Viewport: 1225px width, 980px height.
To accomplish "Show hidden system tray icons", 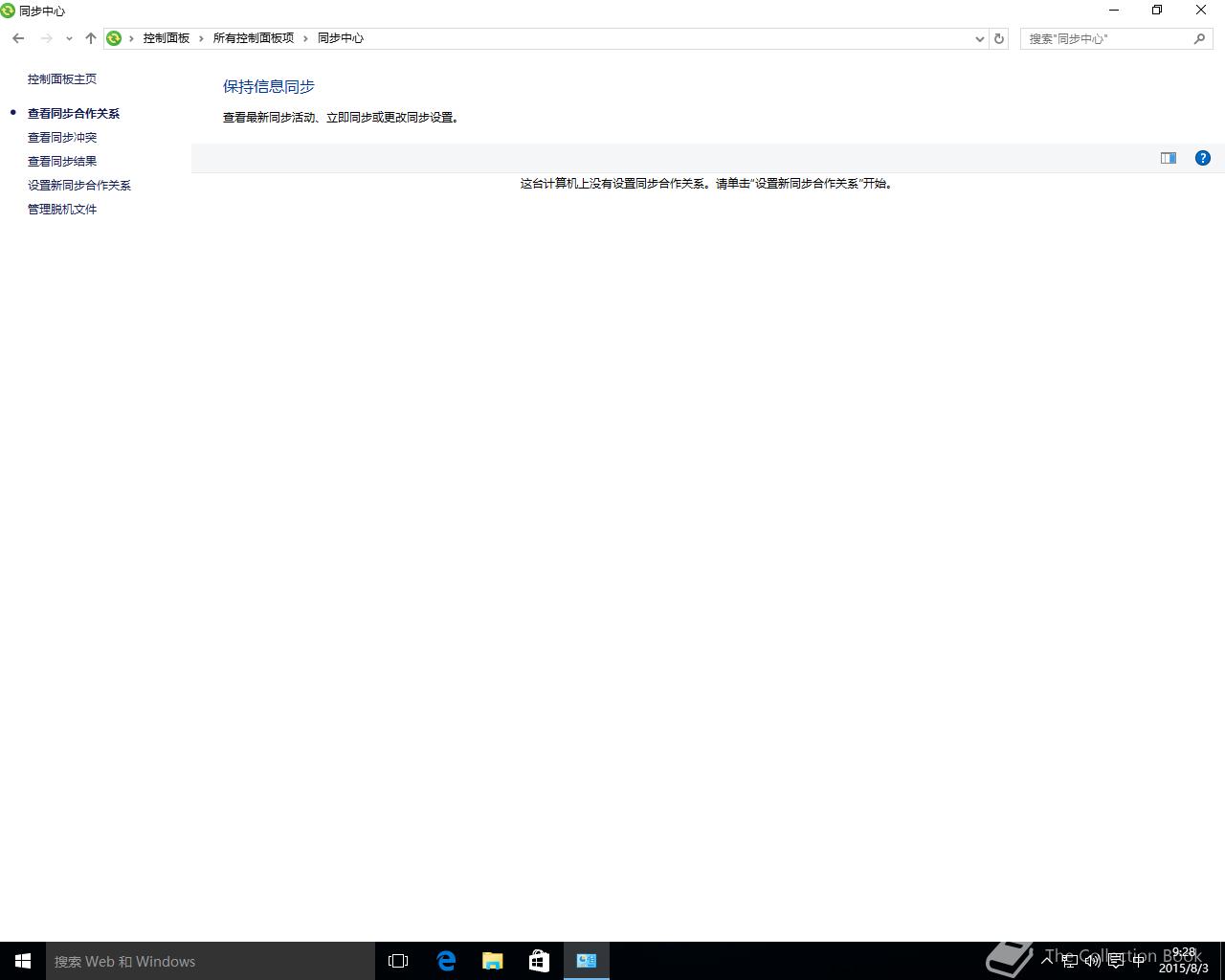I will tap(1047, 960).
